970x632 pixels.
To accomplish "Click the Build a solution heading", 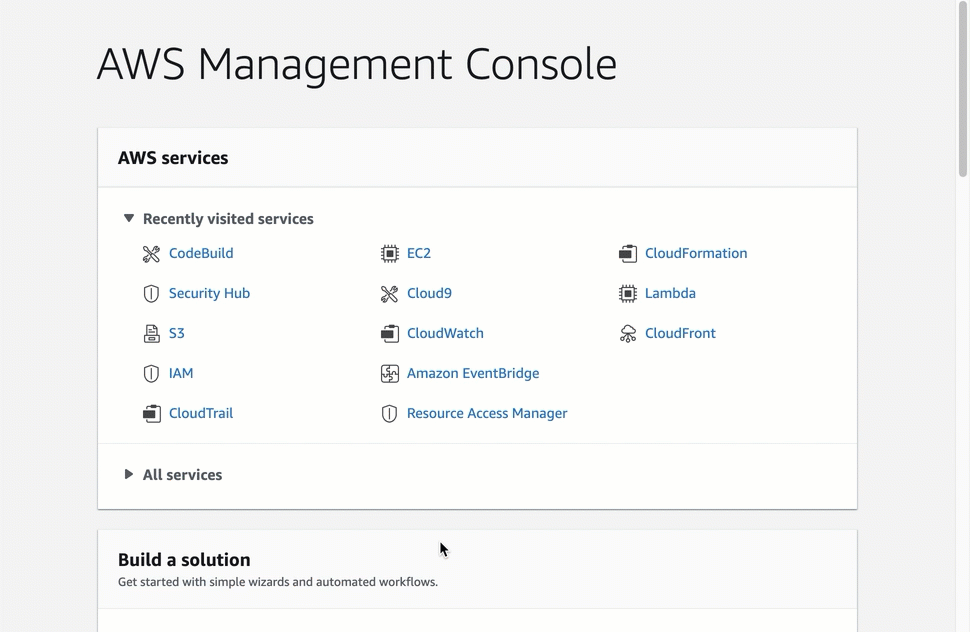I will 184,560.
